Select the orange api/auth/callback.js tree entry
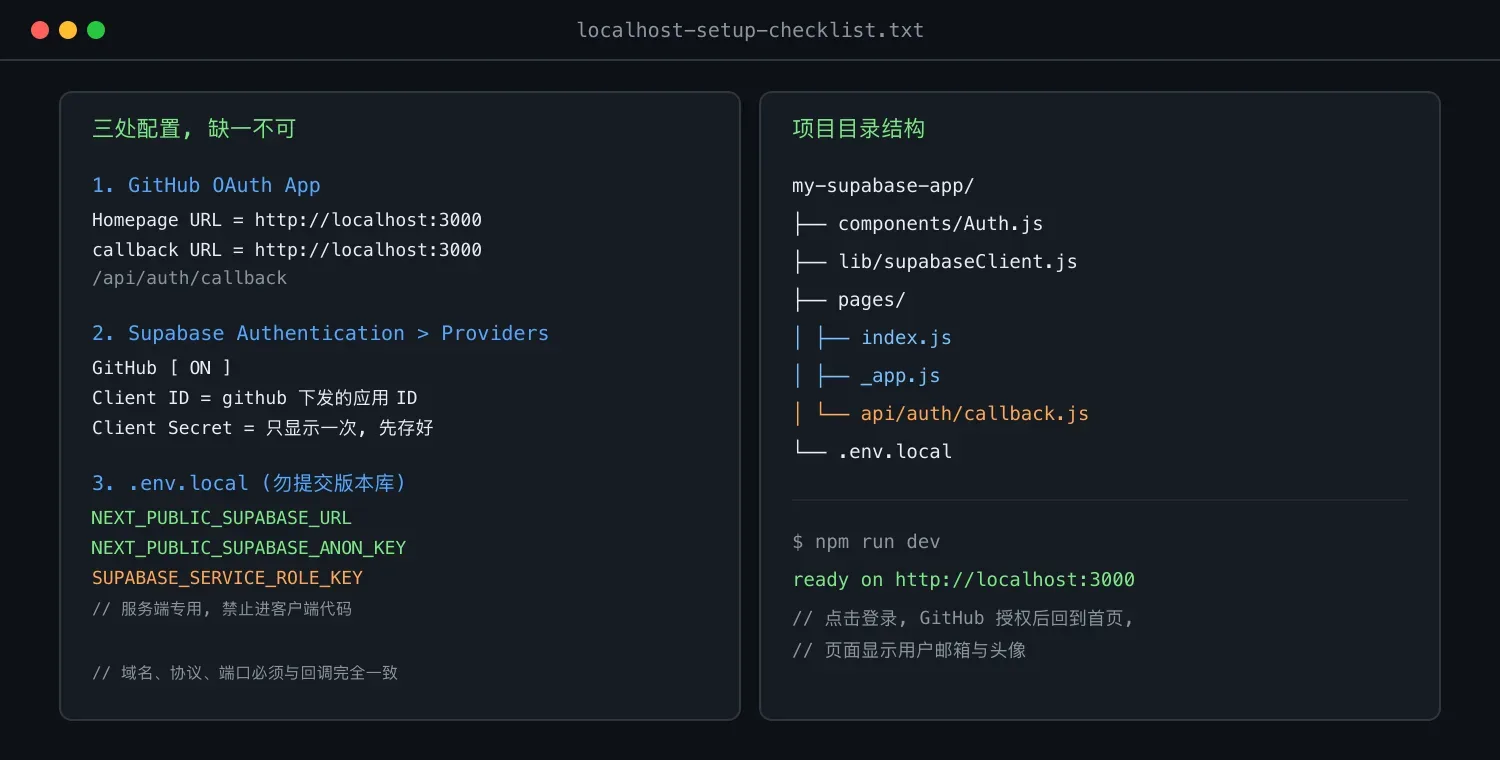 pyautogui.click(x=975, y=414)
